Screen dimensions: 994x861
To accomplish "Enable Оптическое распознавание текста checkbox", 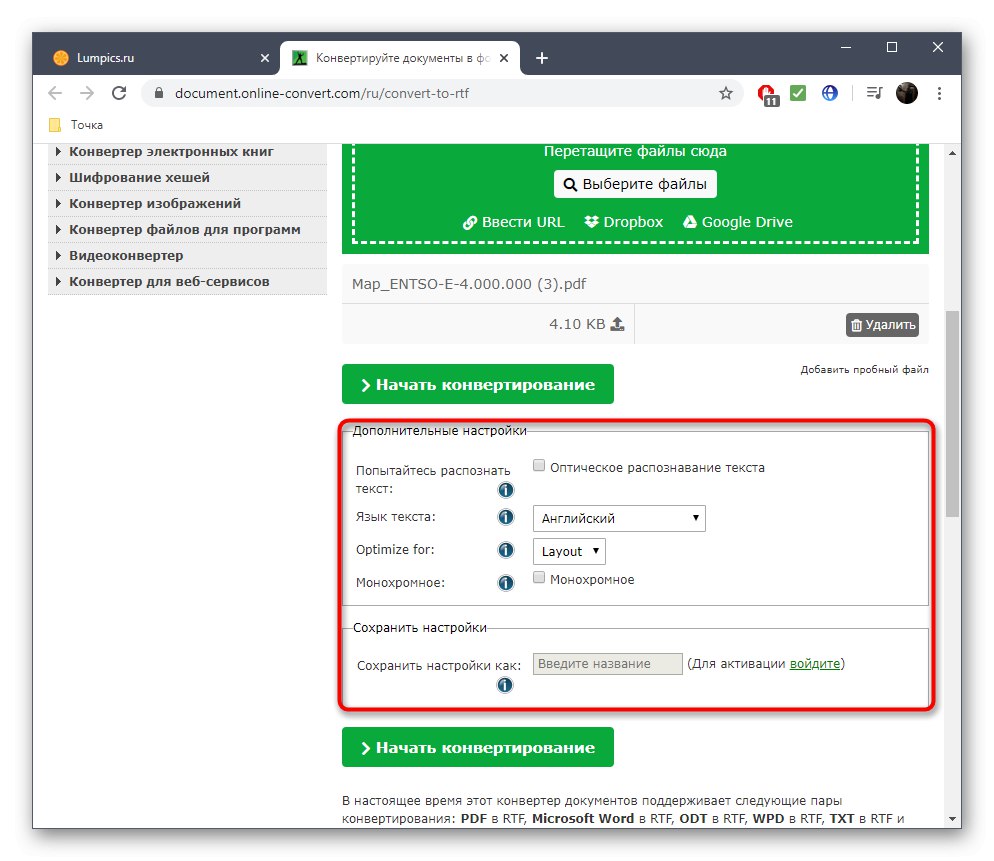I will click(x=539, y=465).
